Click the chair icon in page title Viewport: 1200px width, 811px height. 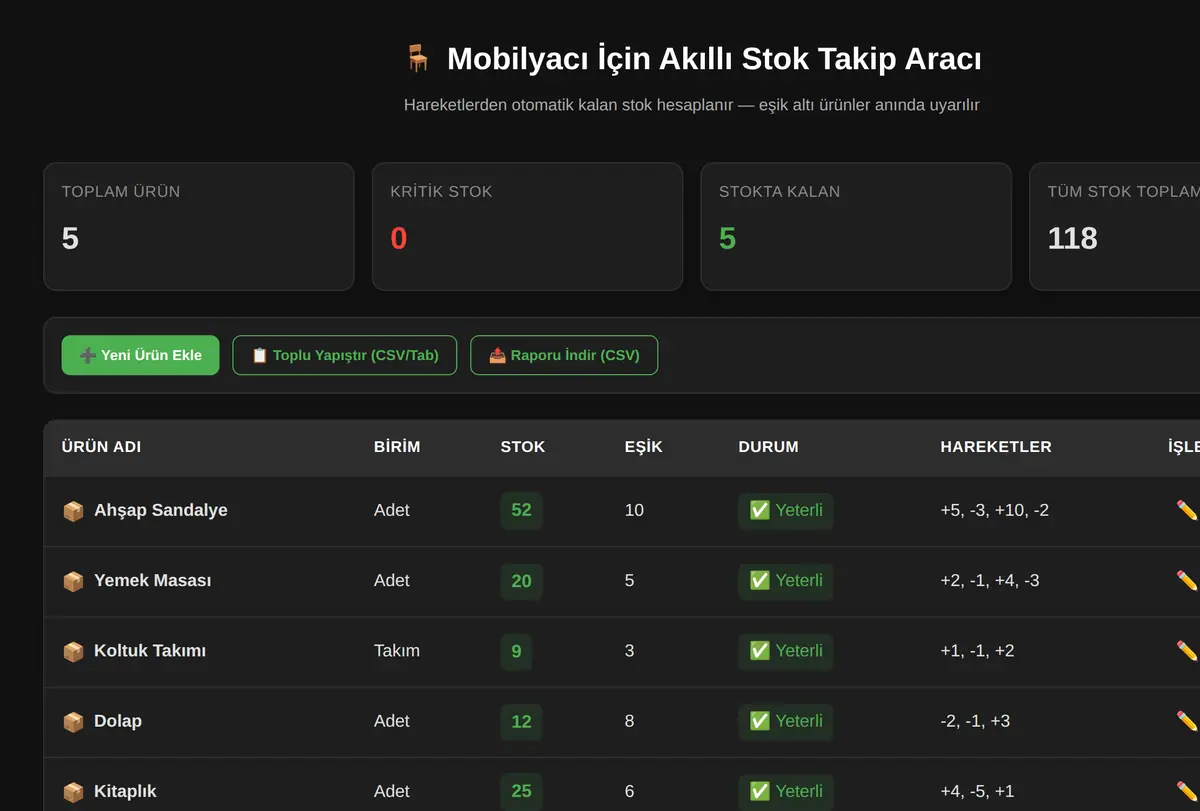coord(418,58)
